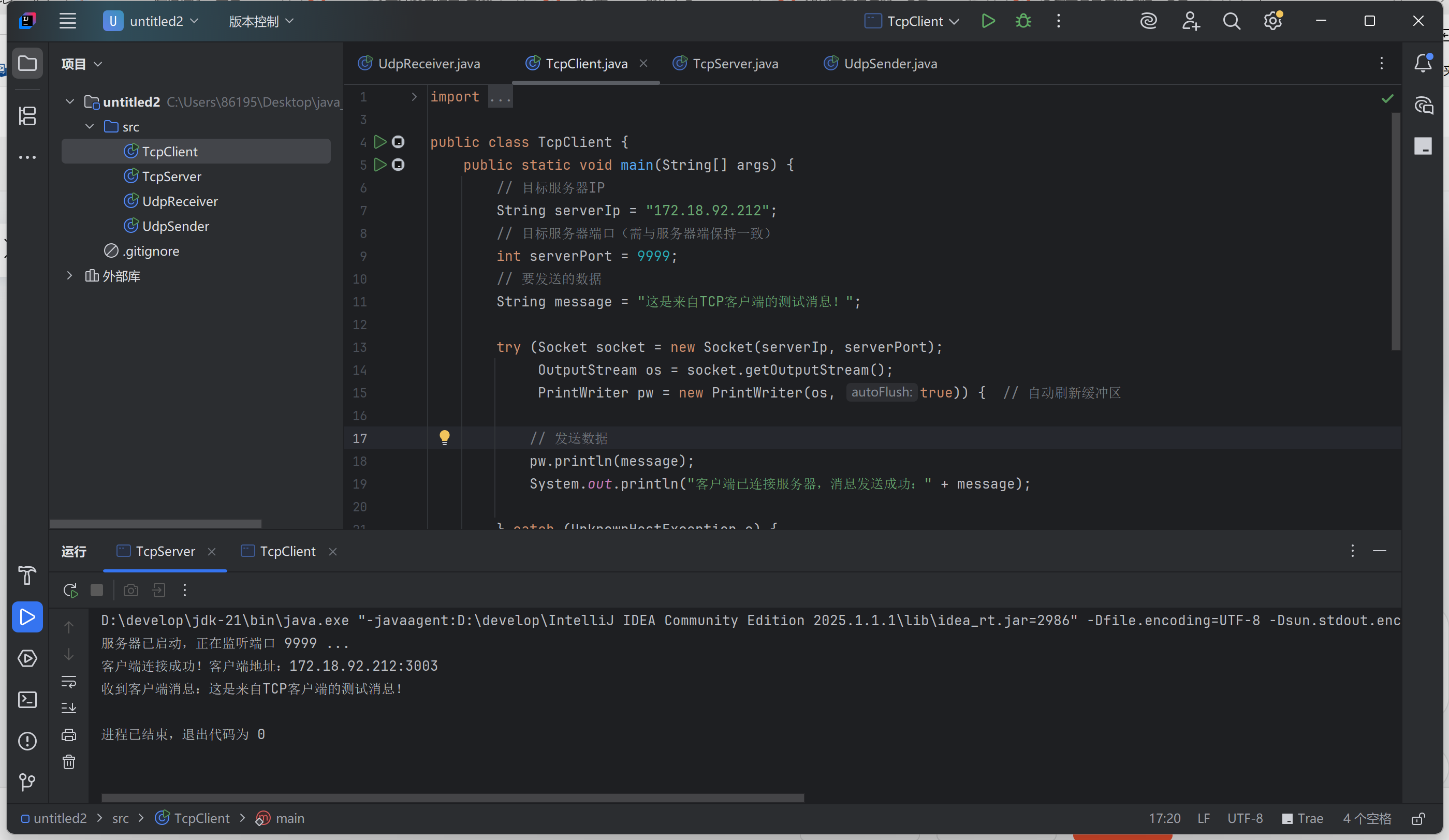Open the Search Everywhere magnifier
The height and width of the screenshot is (840, 1449).
pyautogui.click(x=1231, y=21)
